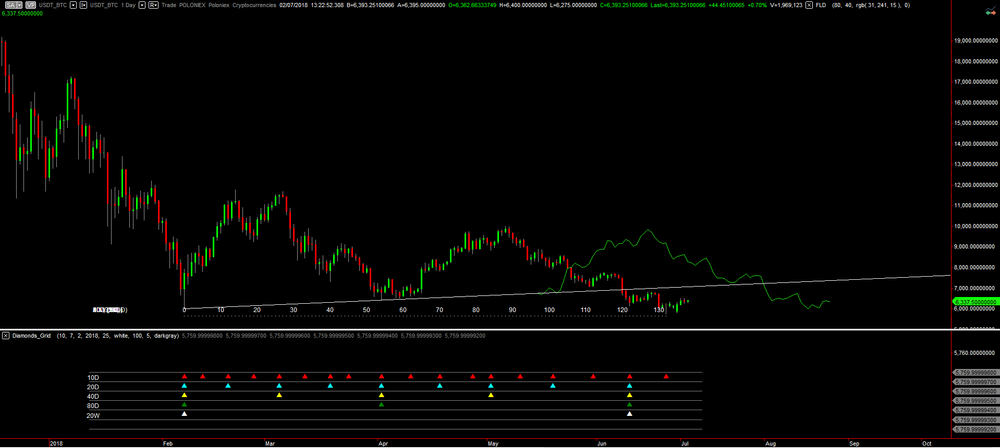Open the symbol dropdown after first USDT_BTC
The width and height of the screenshot is (1000, 448).
tap(73, 4)
